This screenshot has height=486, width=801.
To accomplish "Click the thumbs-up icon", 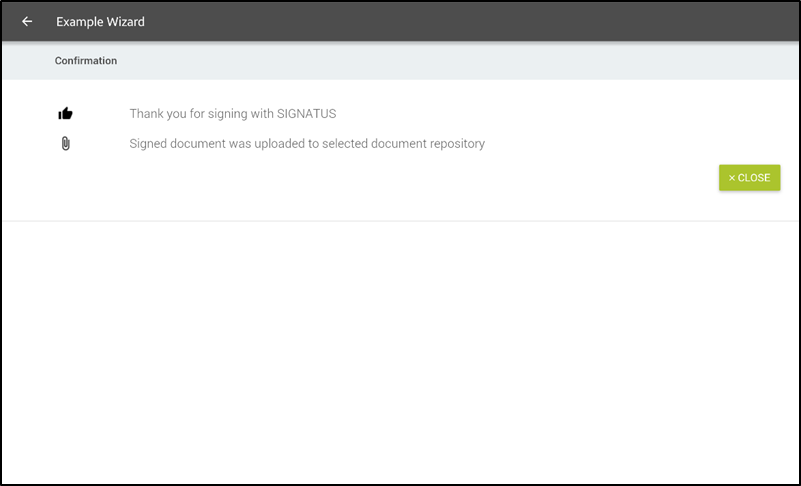I will 66,114.
